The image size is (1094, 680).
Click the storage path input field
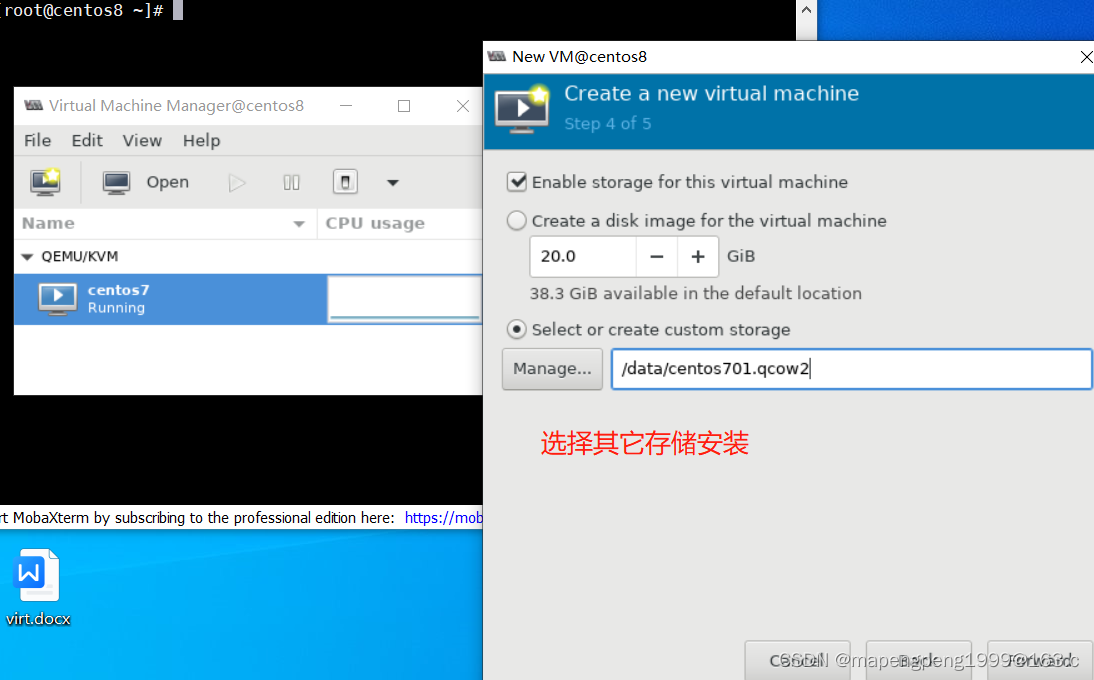[851, 369]
